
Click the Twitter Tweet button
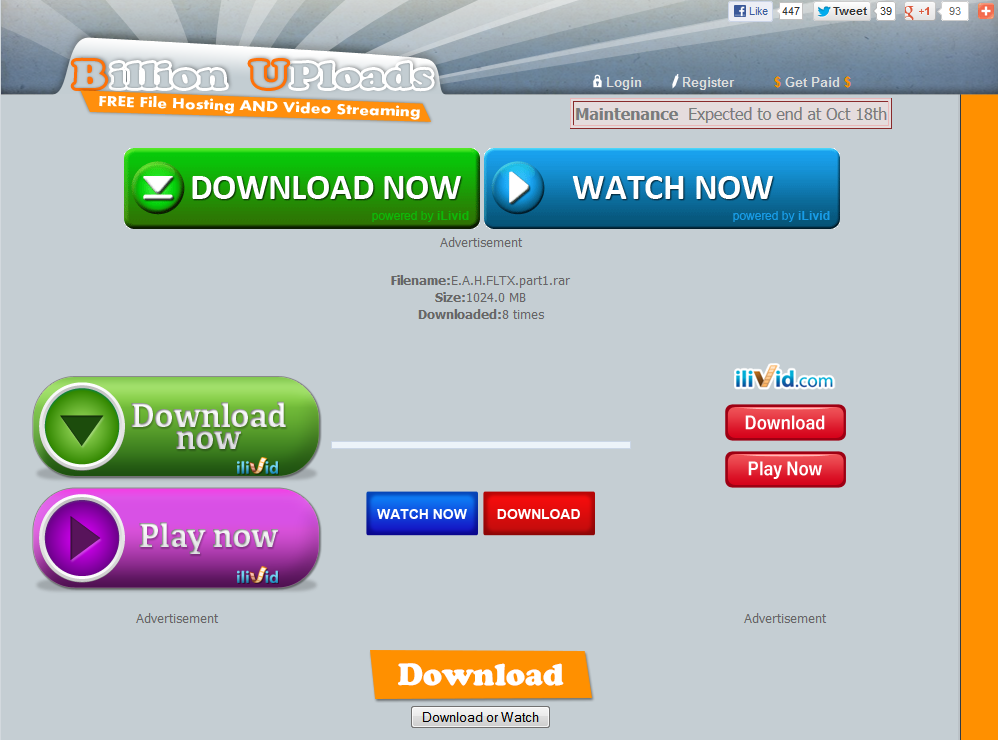(x=841, y=11)
